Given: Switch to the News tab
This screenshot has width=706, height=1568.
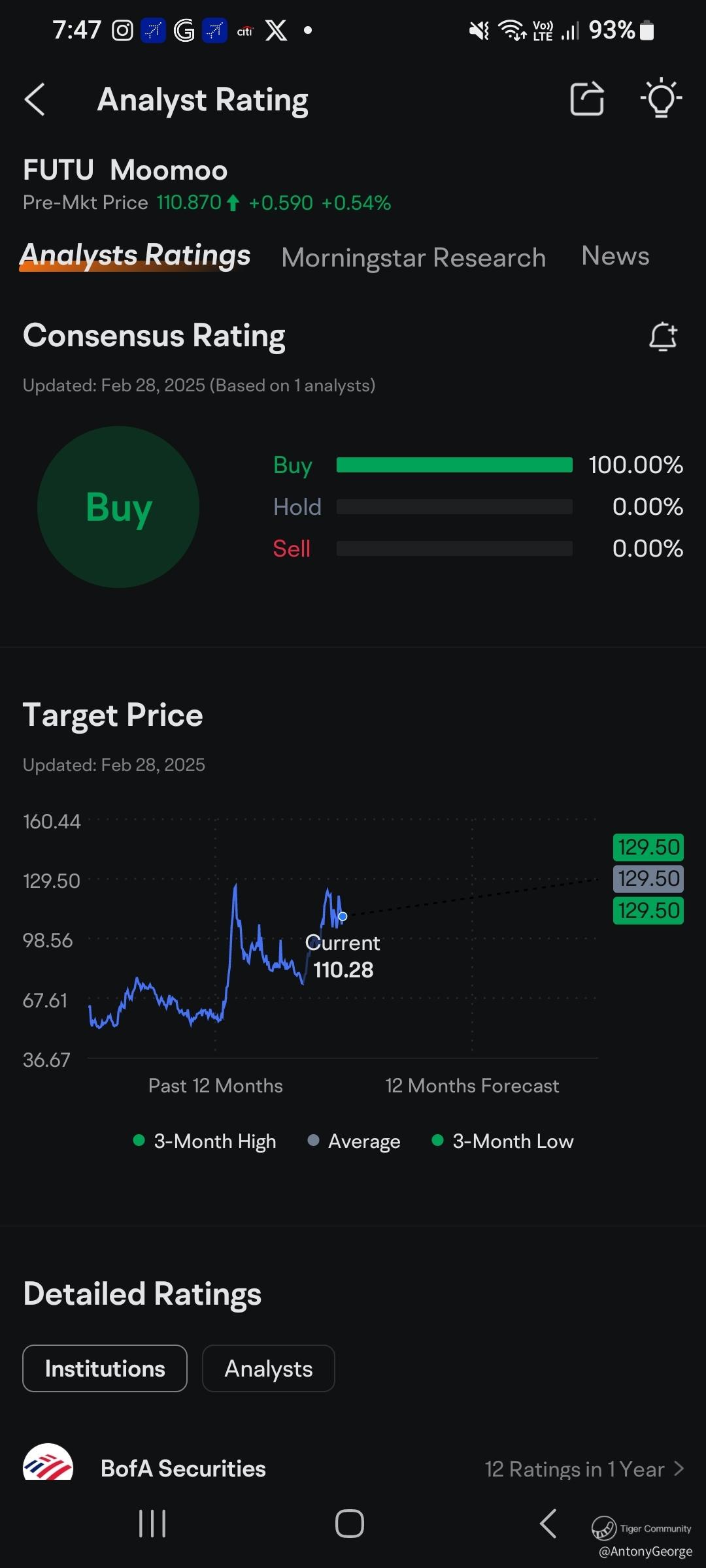Looking at the screenshot, I should [615, 256].
